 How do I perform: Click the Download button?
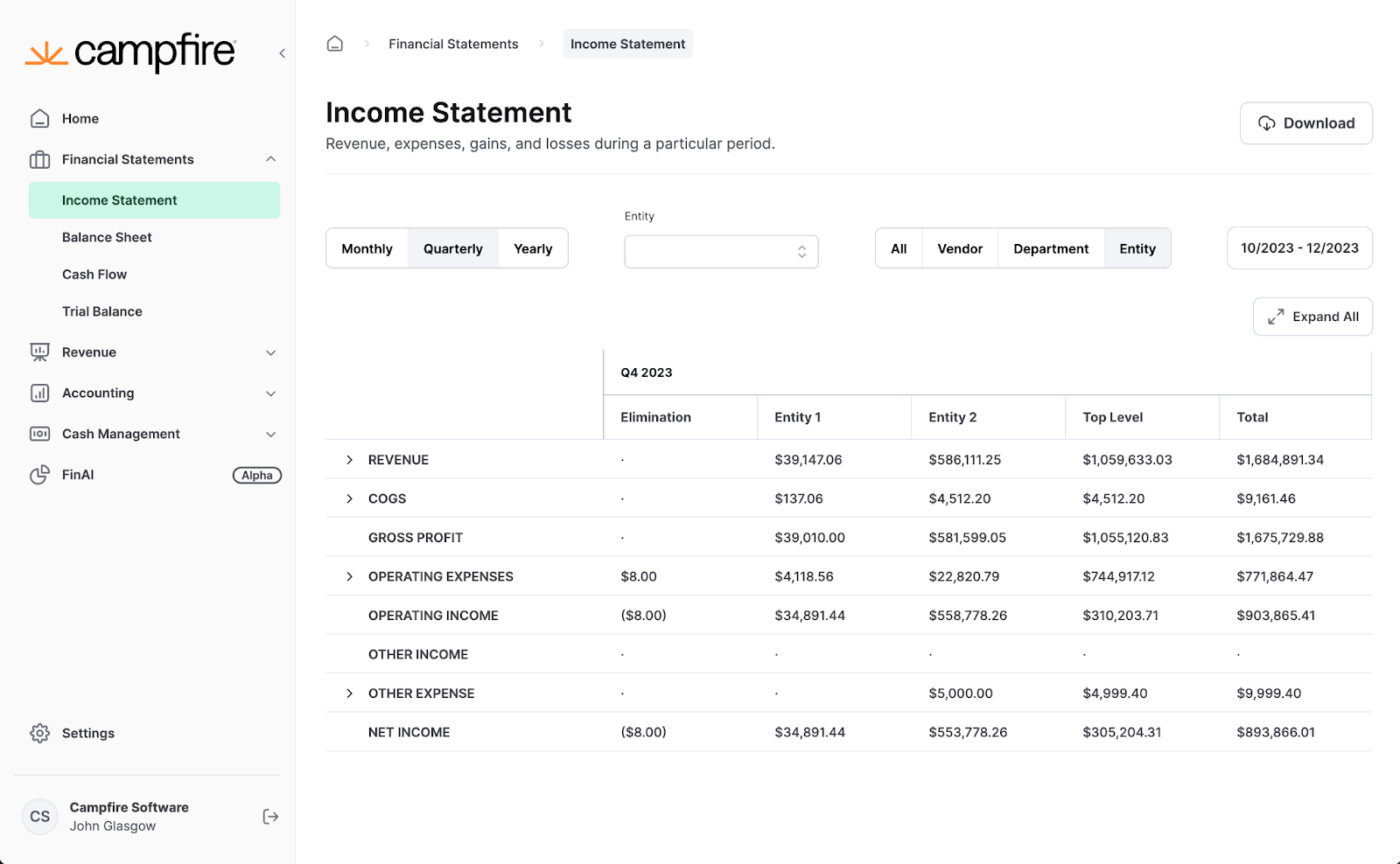pos(1305,123)
